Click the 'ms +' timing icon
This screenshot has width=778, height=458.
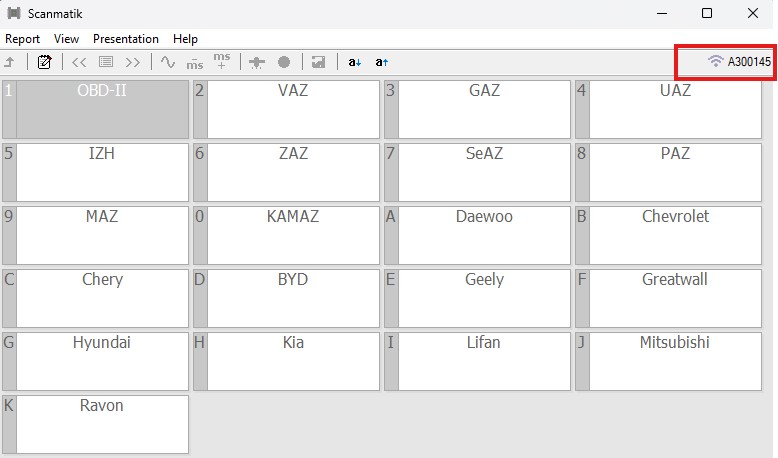point(222,62)
